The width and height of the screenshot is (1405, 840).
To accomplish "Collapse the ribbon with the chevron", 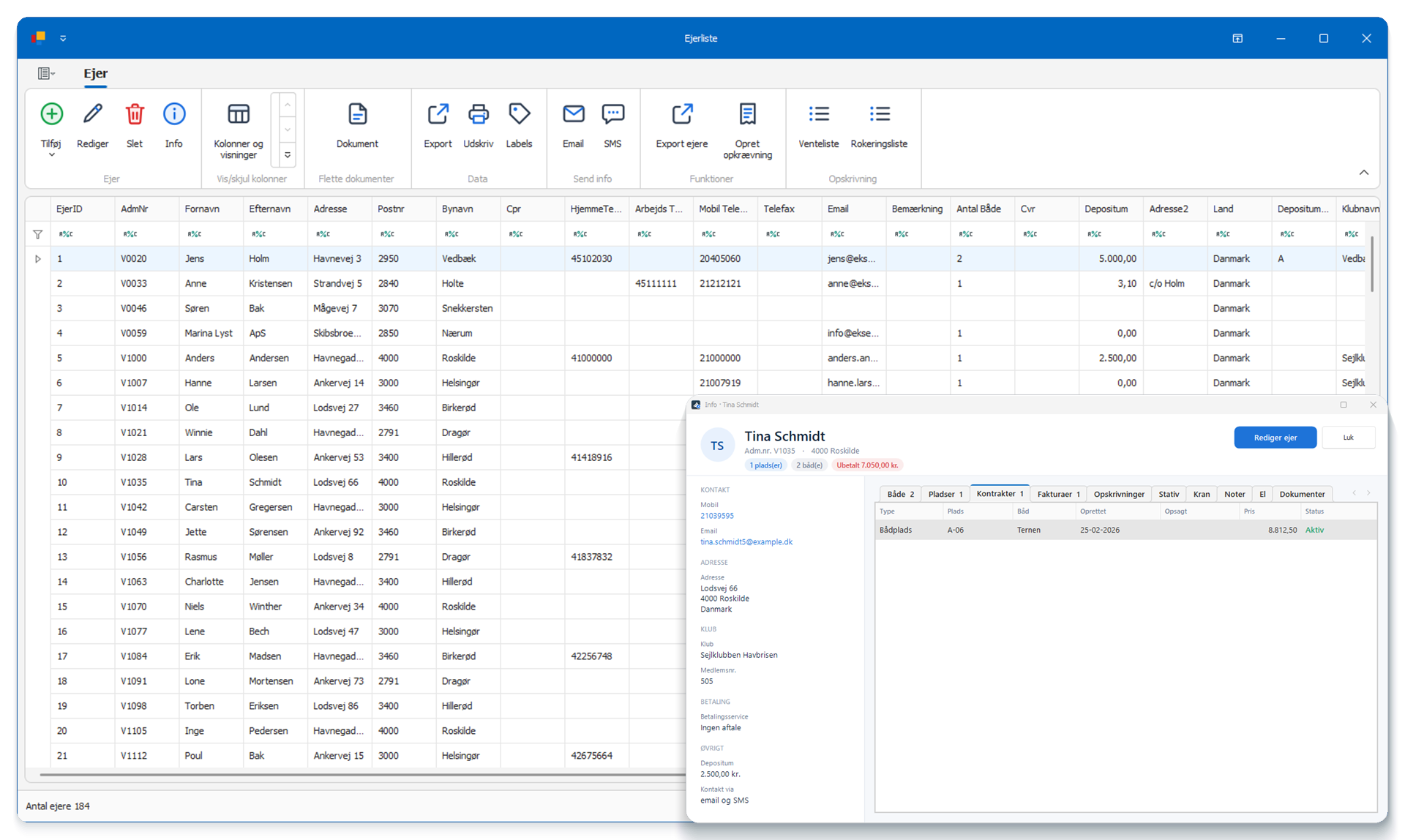I will point(1364,173).
